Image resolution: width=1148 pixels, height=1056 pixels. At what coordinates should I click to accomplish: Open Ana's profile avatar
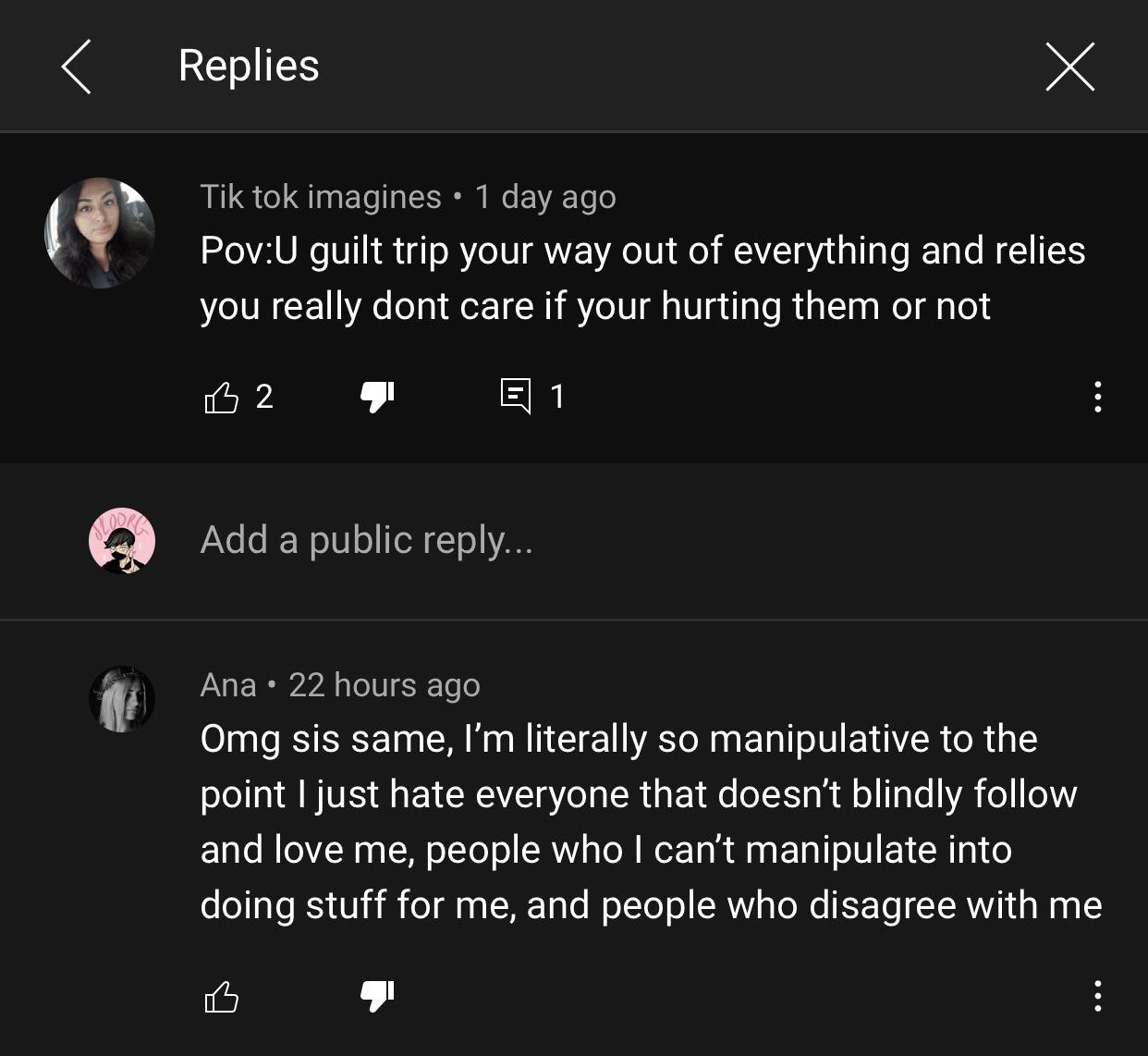point(122,699)
